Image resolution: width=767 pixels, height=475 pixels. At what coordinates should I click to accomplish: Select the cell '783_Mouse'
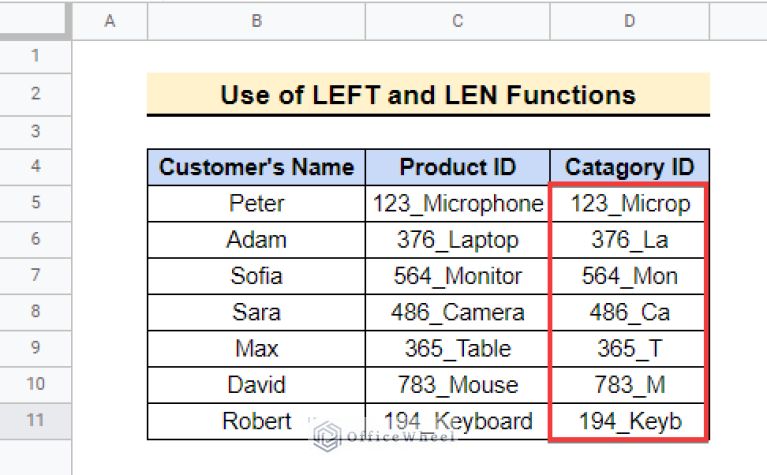(457, 385)
